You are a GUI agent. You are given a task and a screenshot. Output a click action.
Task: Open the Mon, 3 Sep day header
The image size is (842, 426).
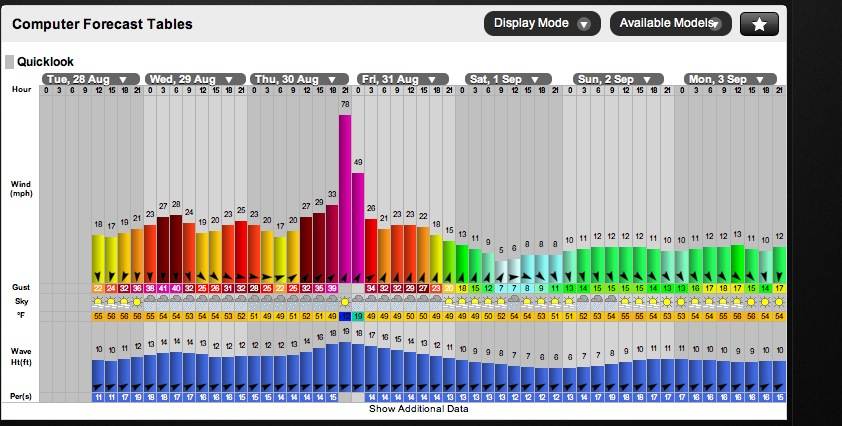coord(729,79)
